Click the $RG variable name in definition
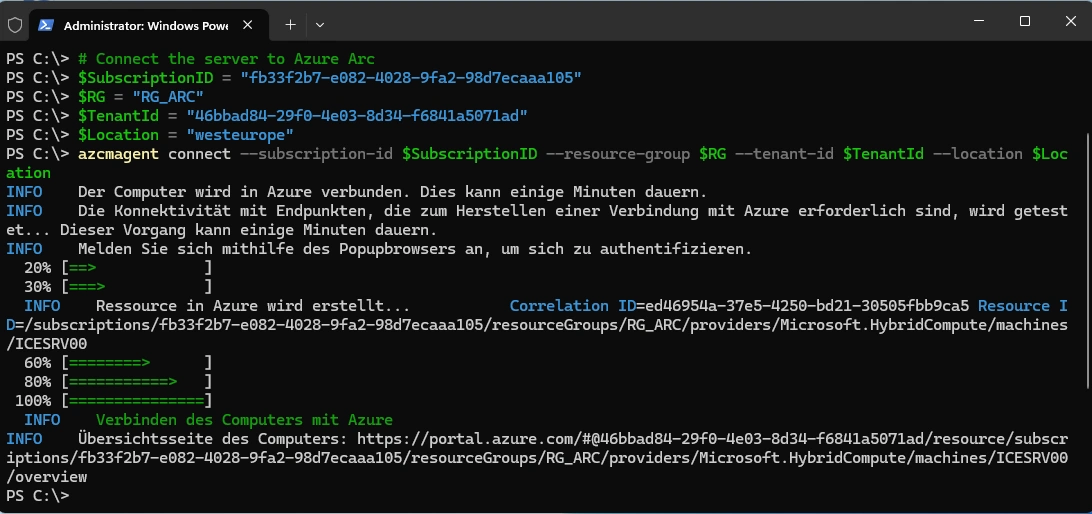This screenshot has height=514, width=1092. click(x=91, y=96)
